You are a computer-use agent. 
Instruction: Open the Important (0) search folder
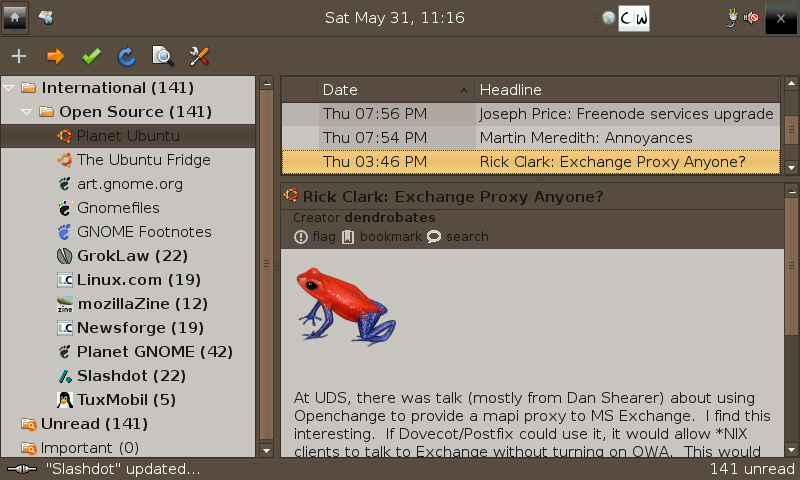pyautogui.click(x=128, y=447)
